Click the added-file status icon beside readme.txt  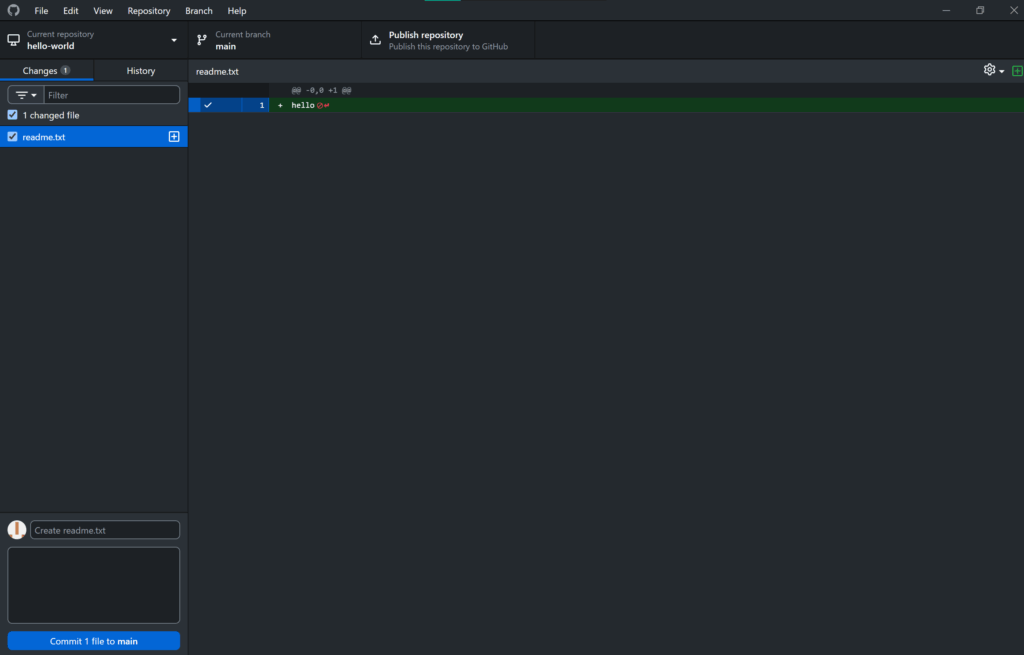coord(174,137)
